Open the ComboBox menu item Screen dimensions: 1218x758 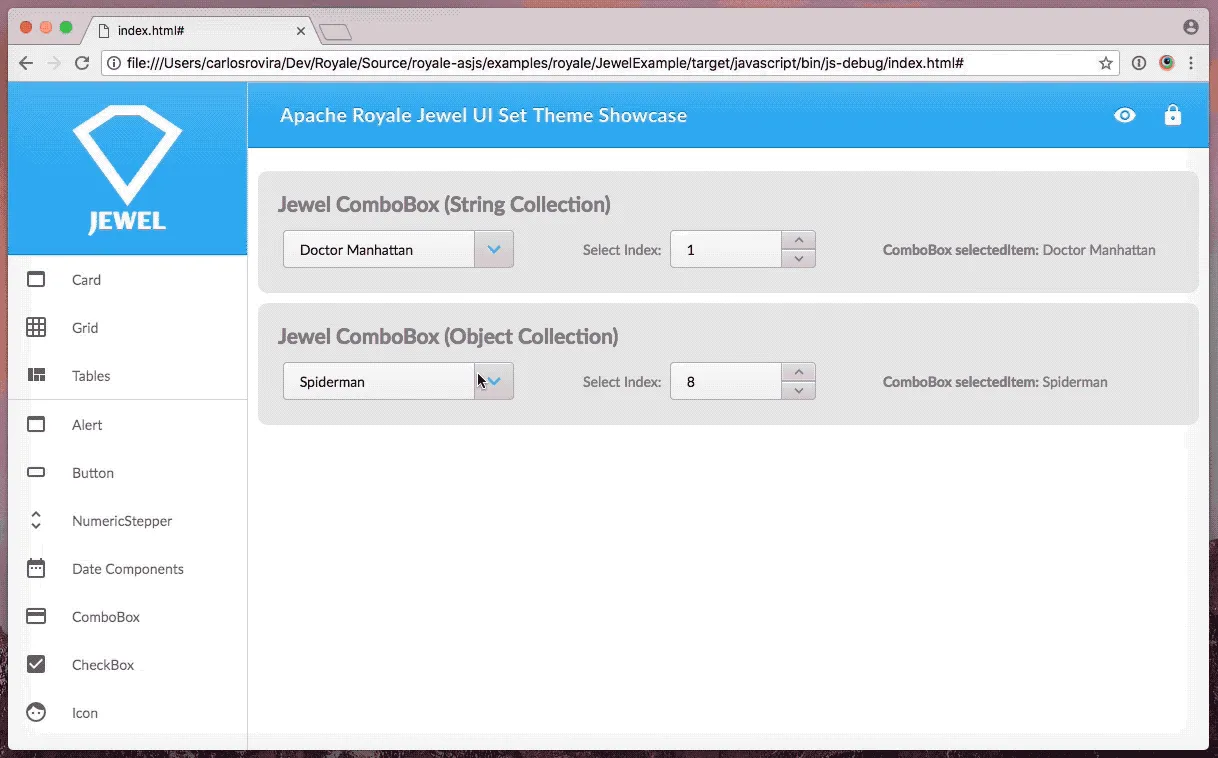[127, 616]
